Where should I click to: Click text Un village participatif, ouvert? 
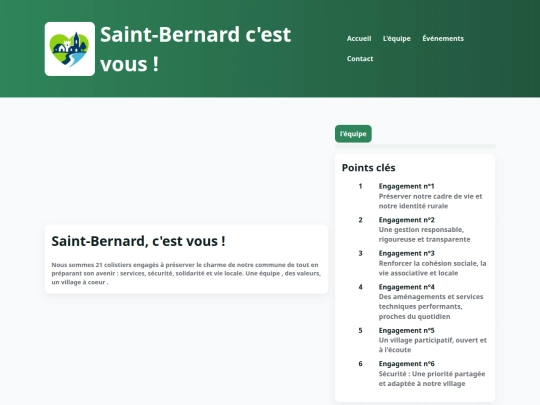coord(433,345)
